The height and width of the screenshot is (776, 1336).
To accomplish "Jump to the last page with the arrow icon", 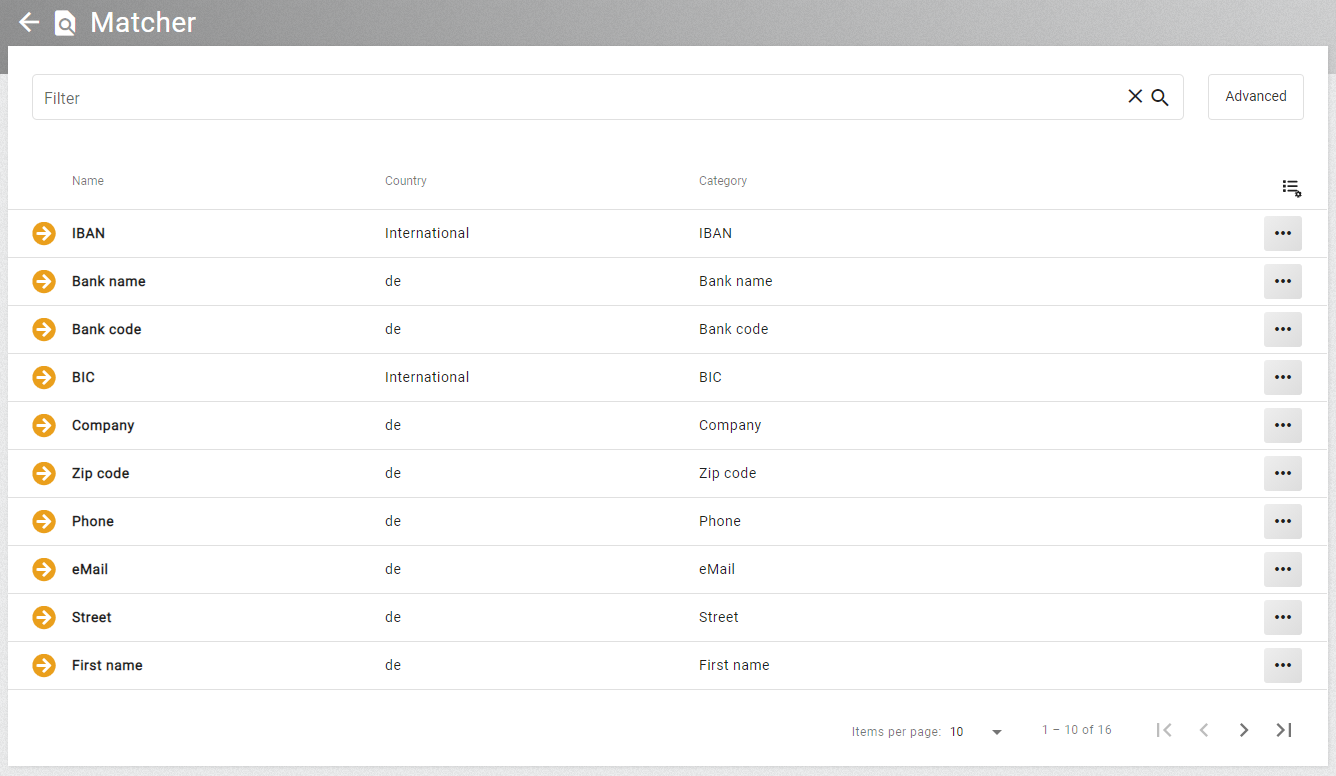I will click(1284, 730).
